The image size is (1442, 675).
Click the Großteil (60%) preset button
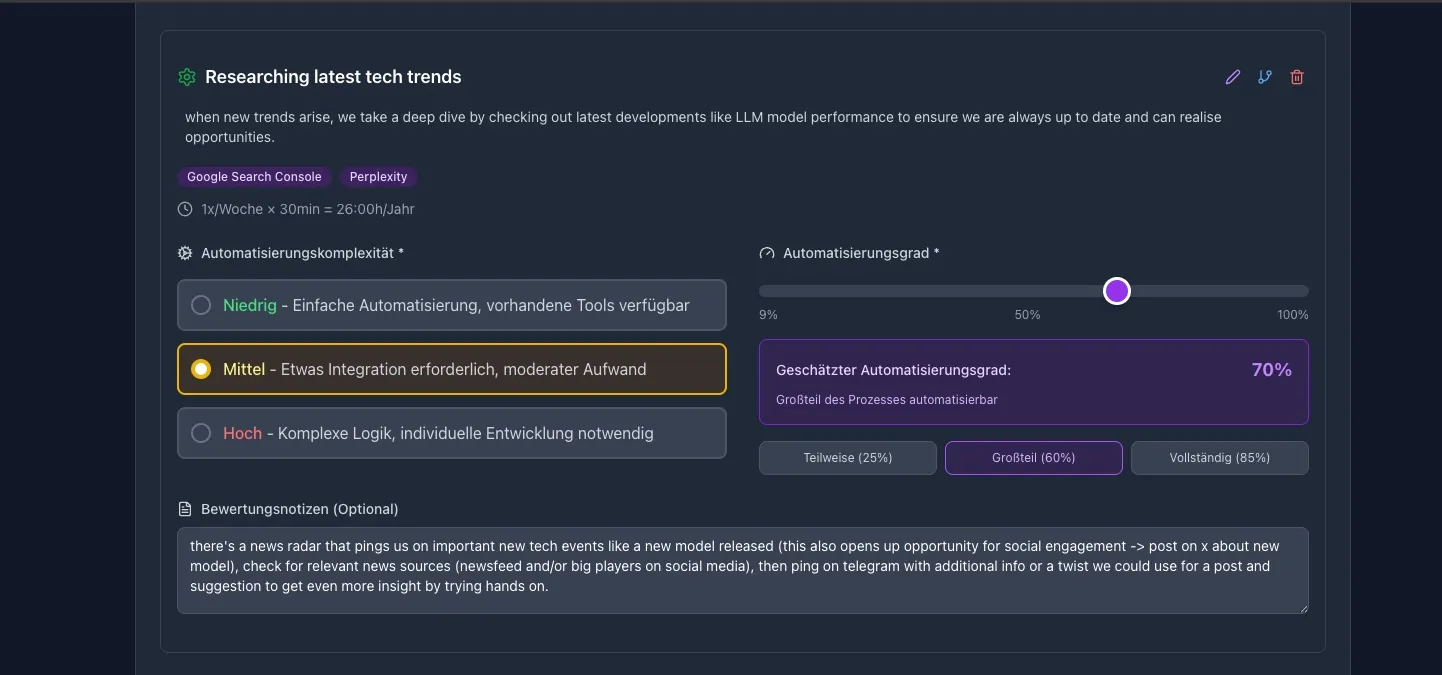tap(1034, 458)
